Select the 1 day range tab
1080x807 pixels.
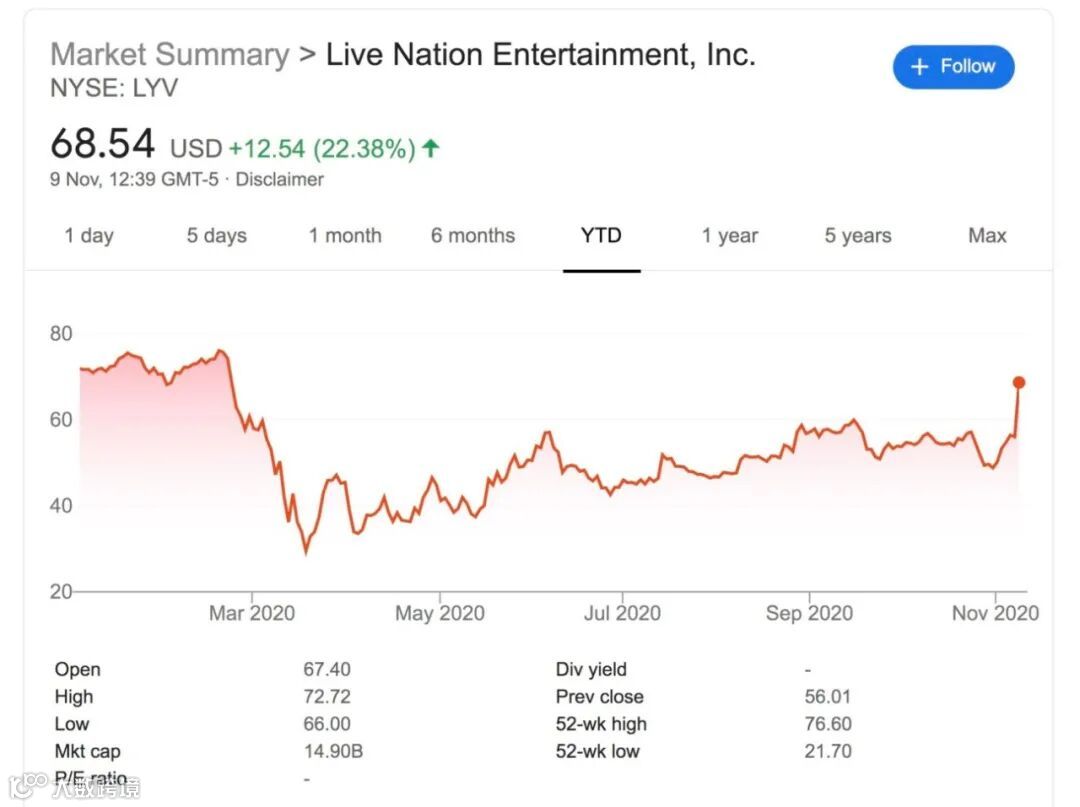point(89,236)
